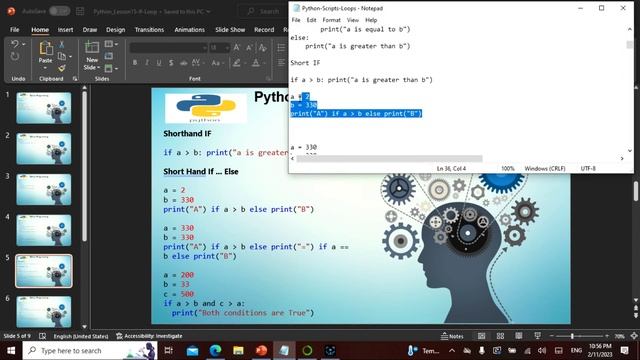Viewport: 640px width, 360px height.
Task: Open Task View on the taskbar
Action: click(168, 351)
